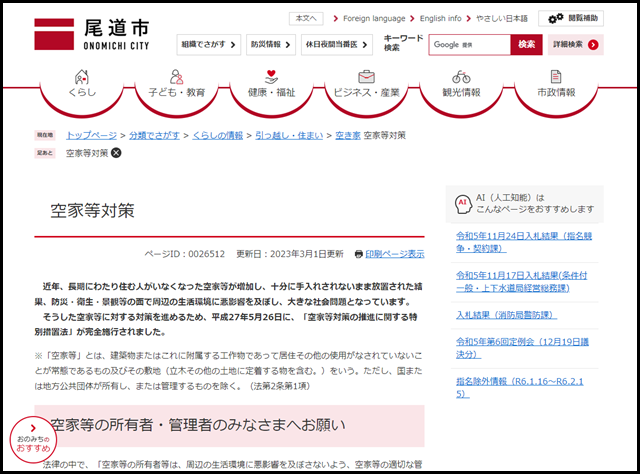Viewport: 640px width, 474px height.
Task: Open 休日夜間当番医 menu
Action: click(337, 45)
